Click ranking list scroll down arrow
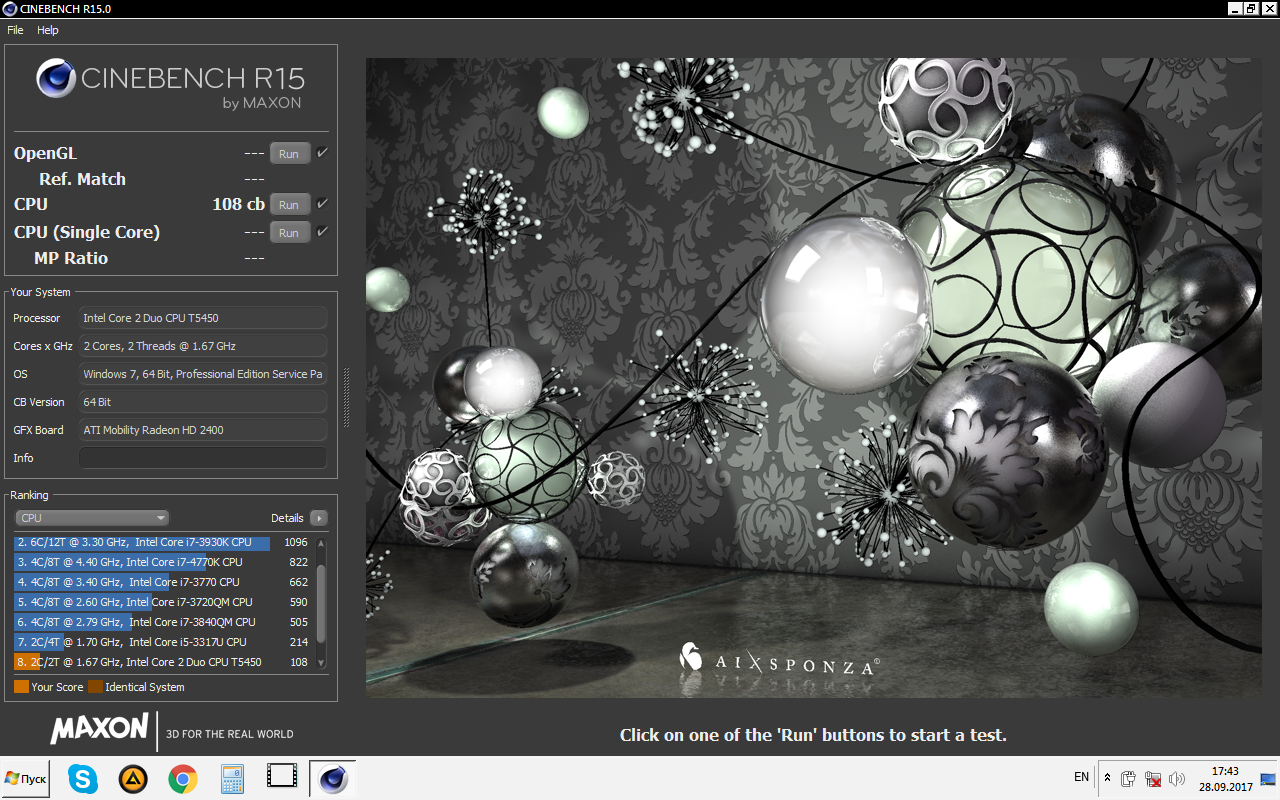The height and width of the screenshot is (800, 1280). pos(321,662)
